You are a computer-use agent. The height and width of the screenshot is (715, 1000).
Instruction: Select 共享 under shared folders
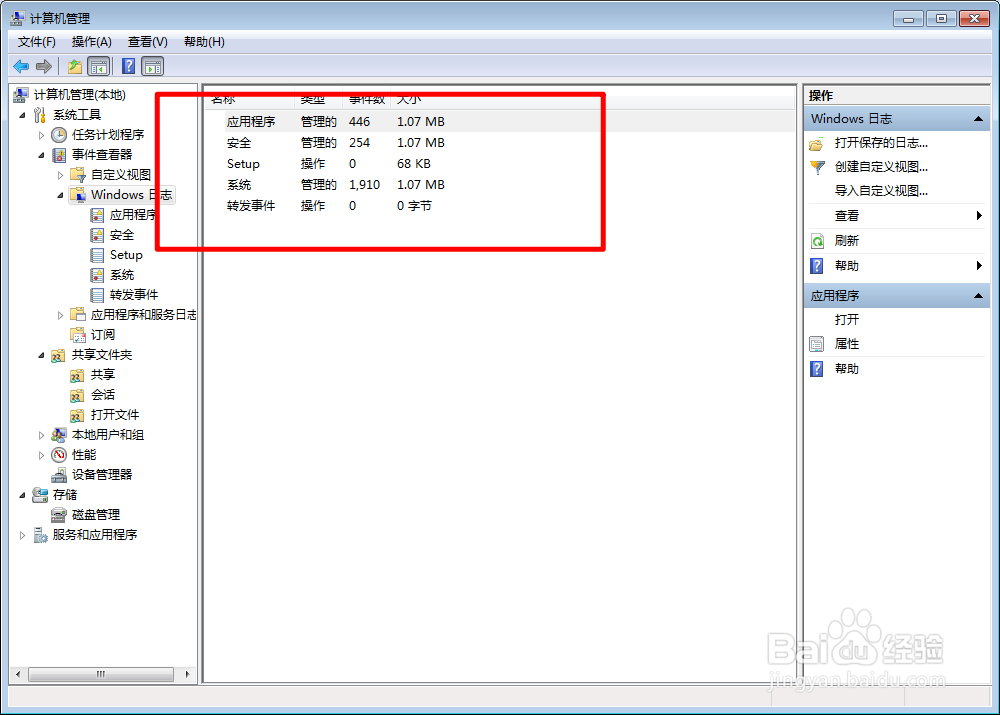click(x=103, y=375)
